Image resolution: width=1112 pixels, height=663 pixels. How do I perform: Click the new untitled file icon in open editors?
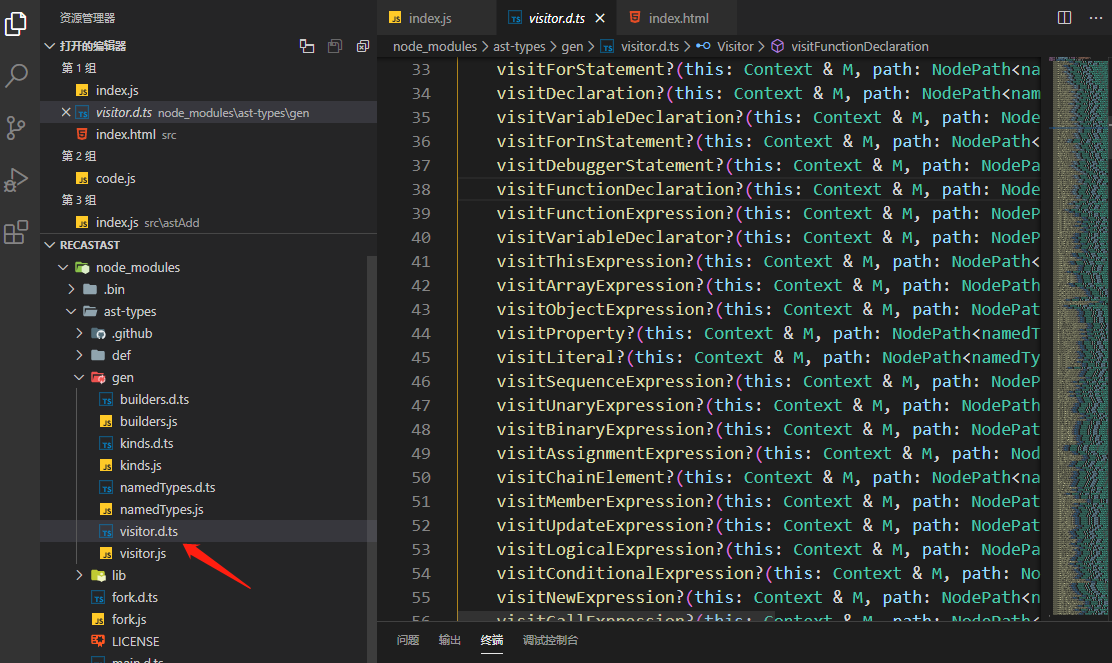click(x=306, y=46)
